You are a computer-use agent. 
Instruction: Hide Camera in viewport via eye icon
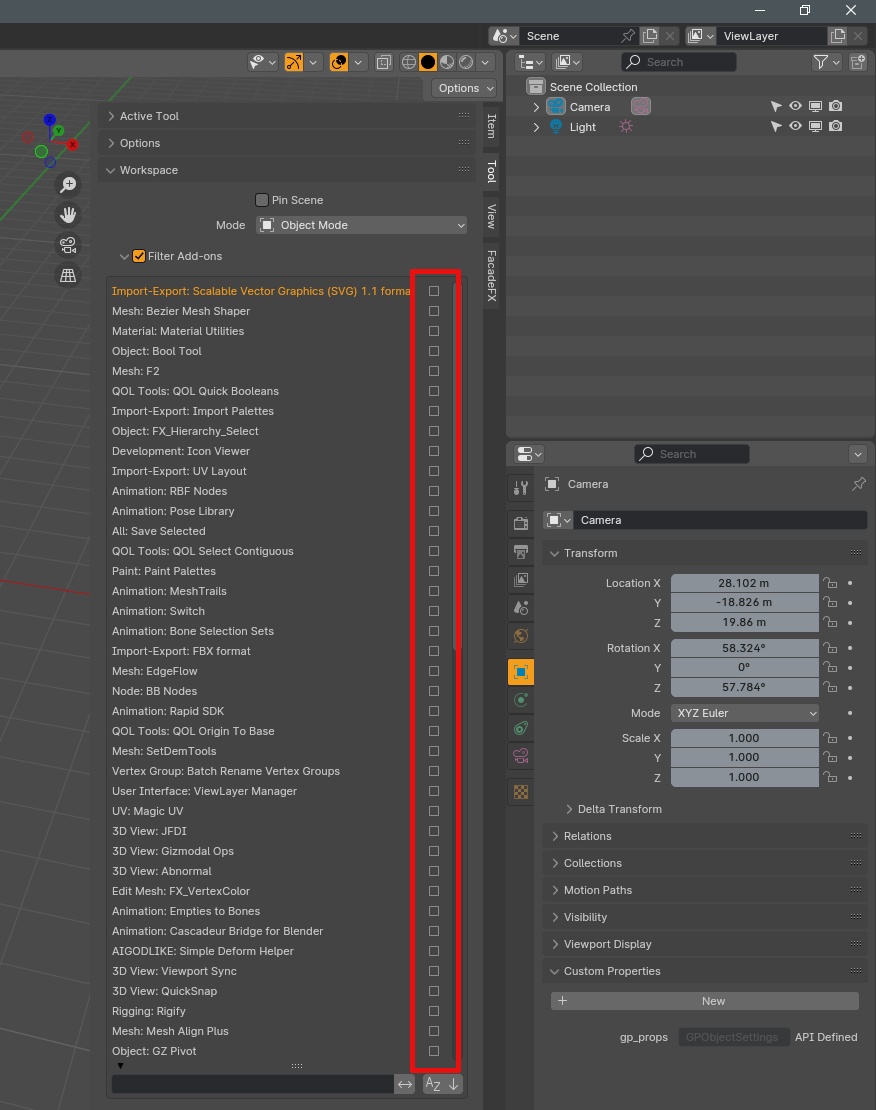[x=796, y=106]
